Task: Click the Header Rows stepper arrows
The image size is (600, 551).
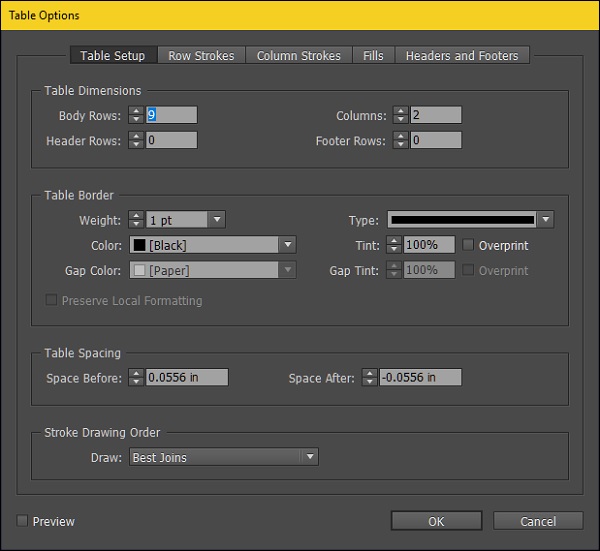Action: coord(137,141)
